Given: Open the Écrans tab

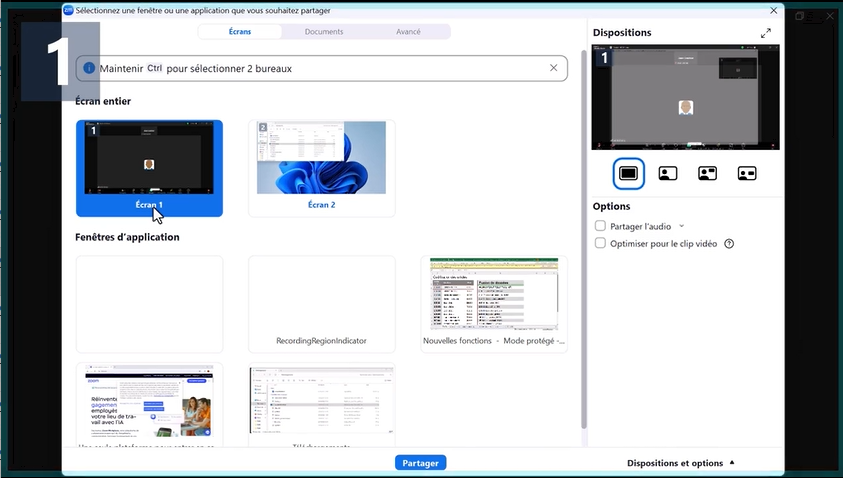Looking at the screenshot, I should pos(240,32).
